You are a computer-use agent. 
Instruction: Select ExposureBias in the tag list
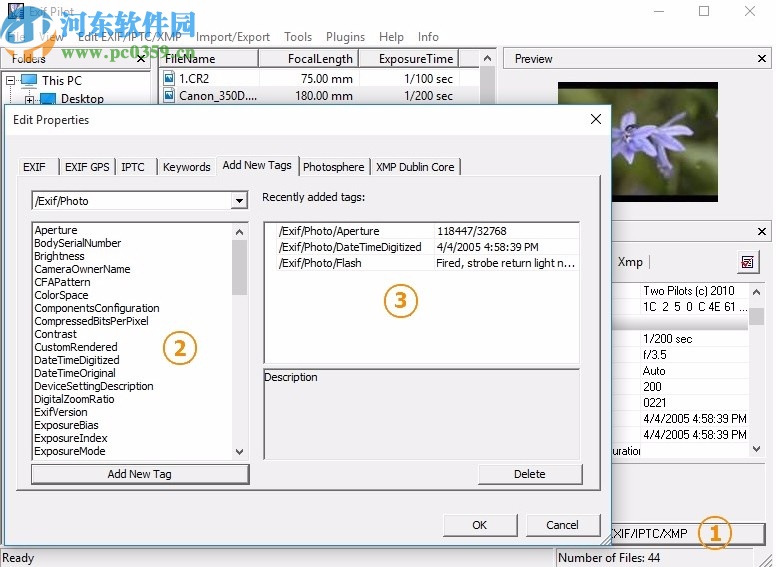66,425
